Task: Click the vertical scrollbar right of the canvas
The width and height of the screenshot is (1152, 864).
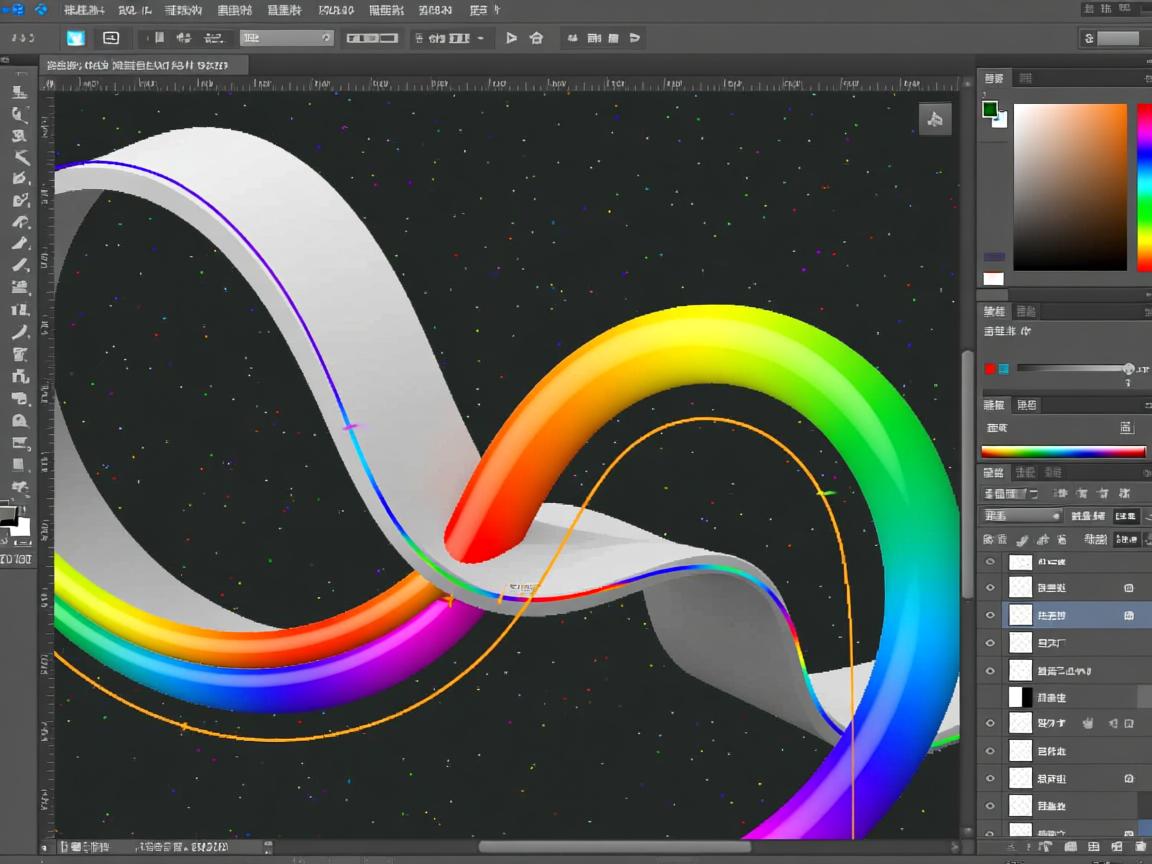Action: point(967,470)
